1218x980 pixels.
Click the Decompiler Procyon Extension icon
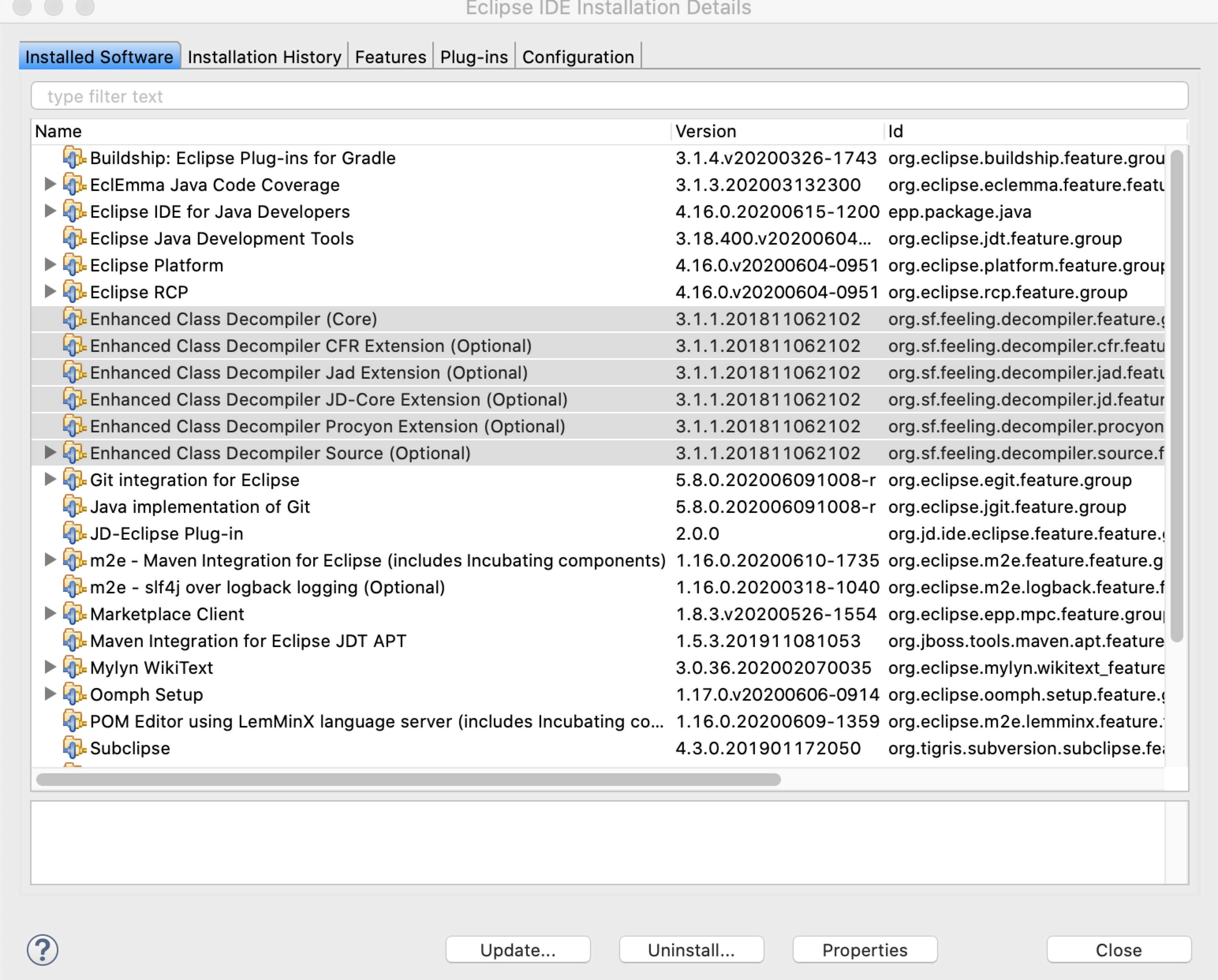point(74,426)
